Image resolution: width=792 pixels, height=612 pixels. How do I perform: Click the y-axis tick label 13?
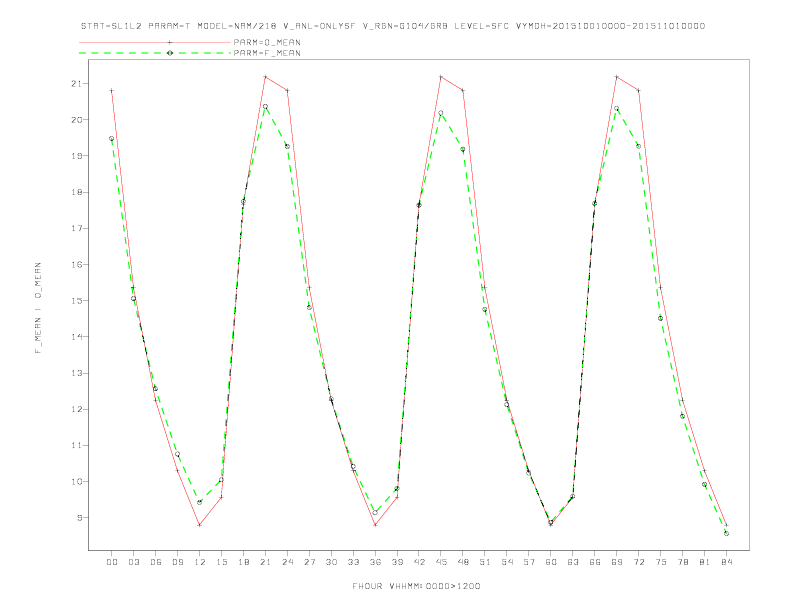[76, 373]
